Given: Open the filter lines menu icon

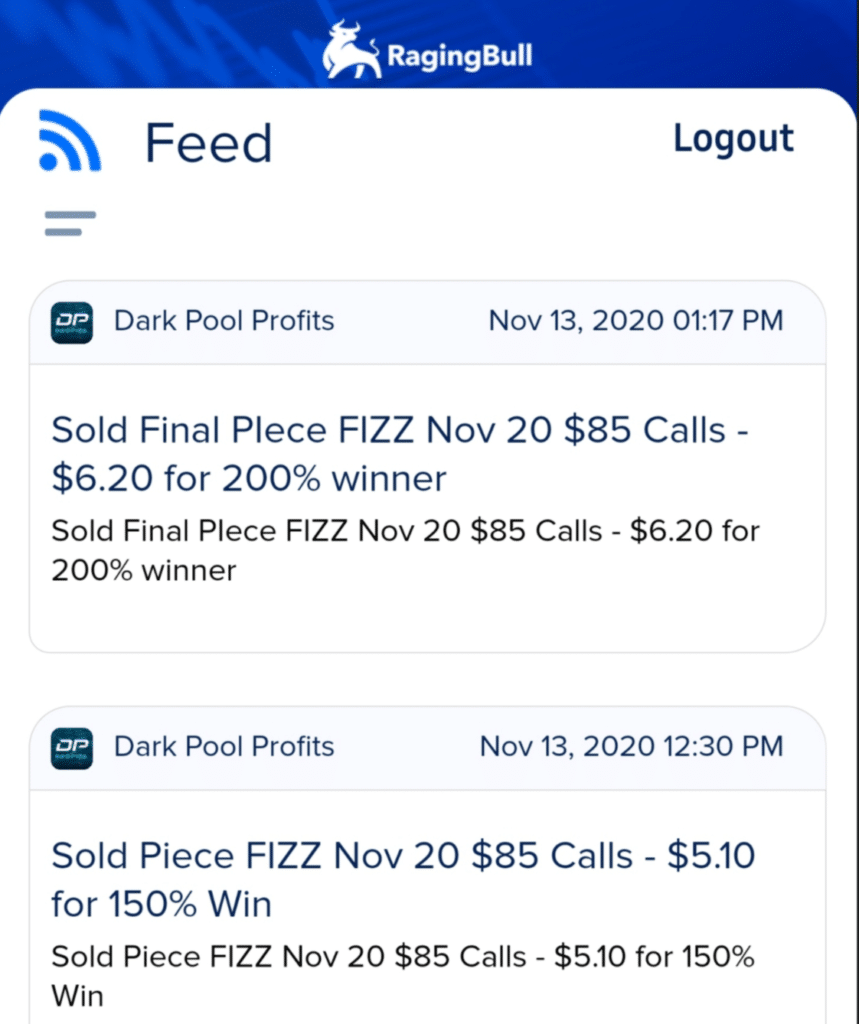Looking at the screenshot, I should [x=70, y=223].
